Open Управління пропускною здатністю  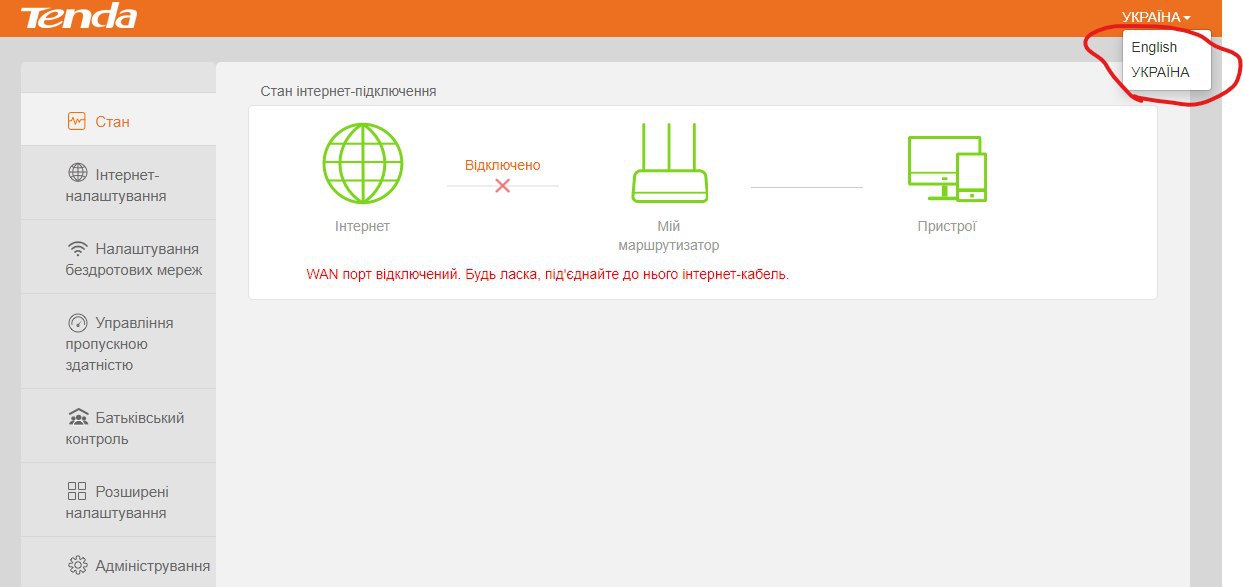coord(118,343)
